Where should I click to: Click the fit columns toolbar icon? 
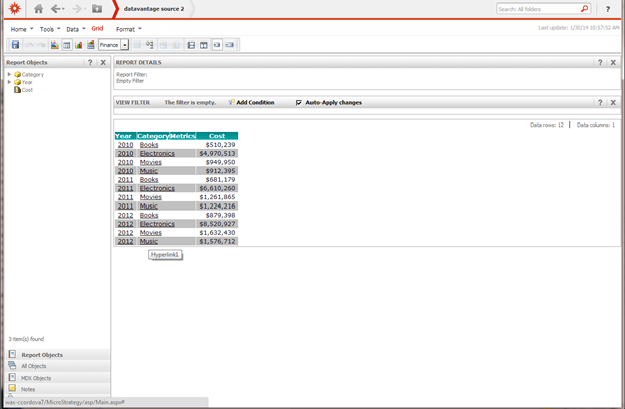click(204, 45)
